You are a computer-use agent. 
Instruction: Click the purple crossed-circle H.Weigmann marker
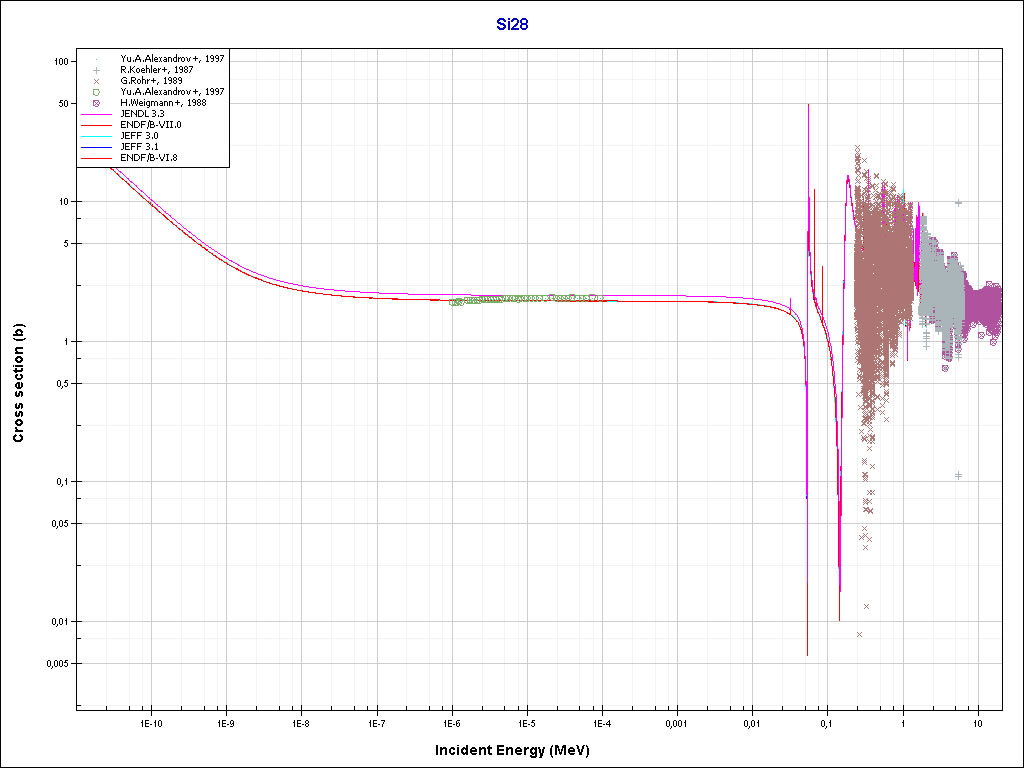click(97, 103)
